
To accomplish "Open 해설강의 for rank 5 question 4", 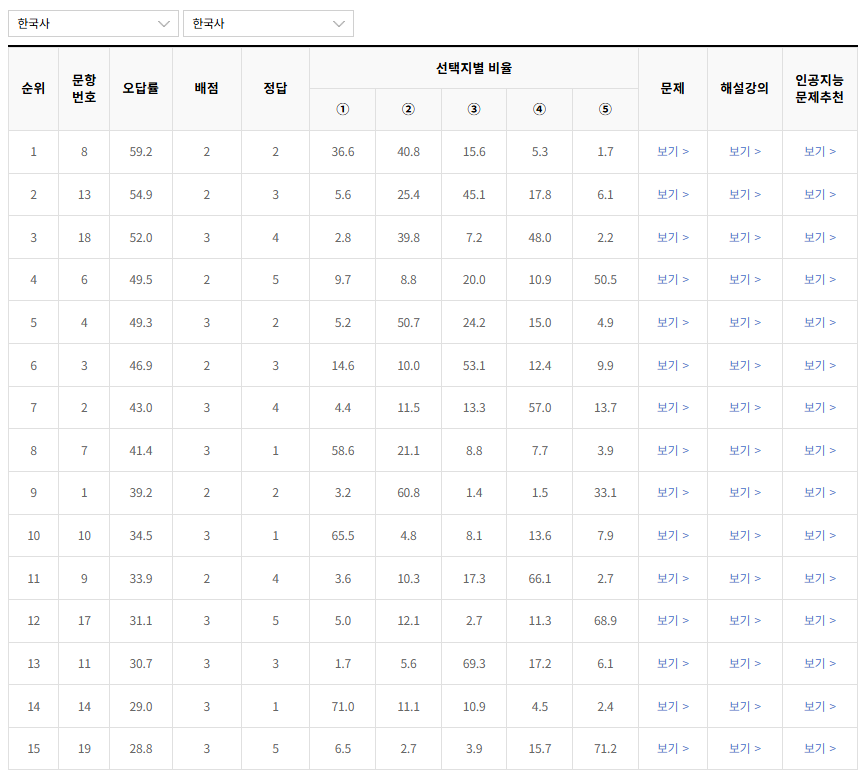I will (x=745, y=321).
